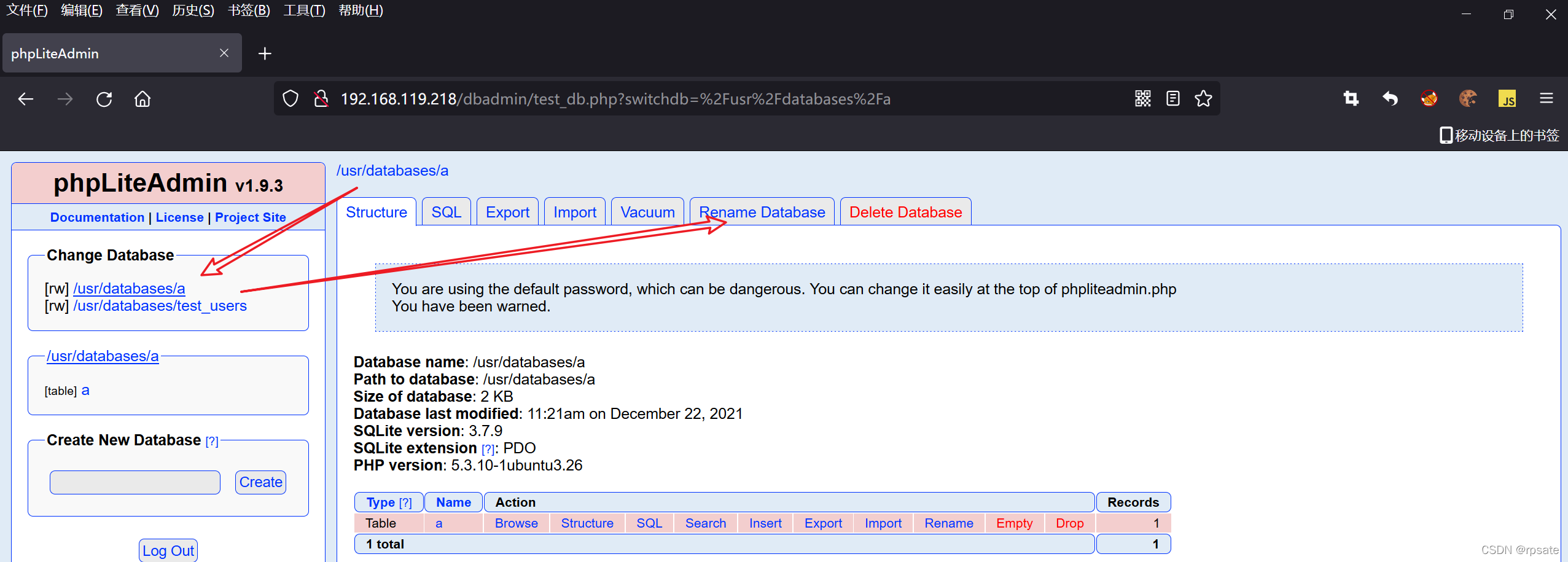Switch to database /usr/databases/test_users
Viewport: 1568px width, 562px height.
pos(160,305)
